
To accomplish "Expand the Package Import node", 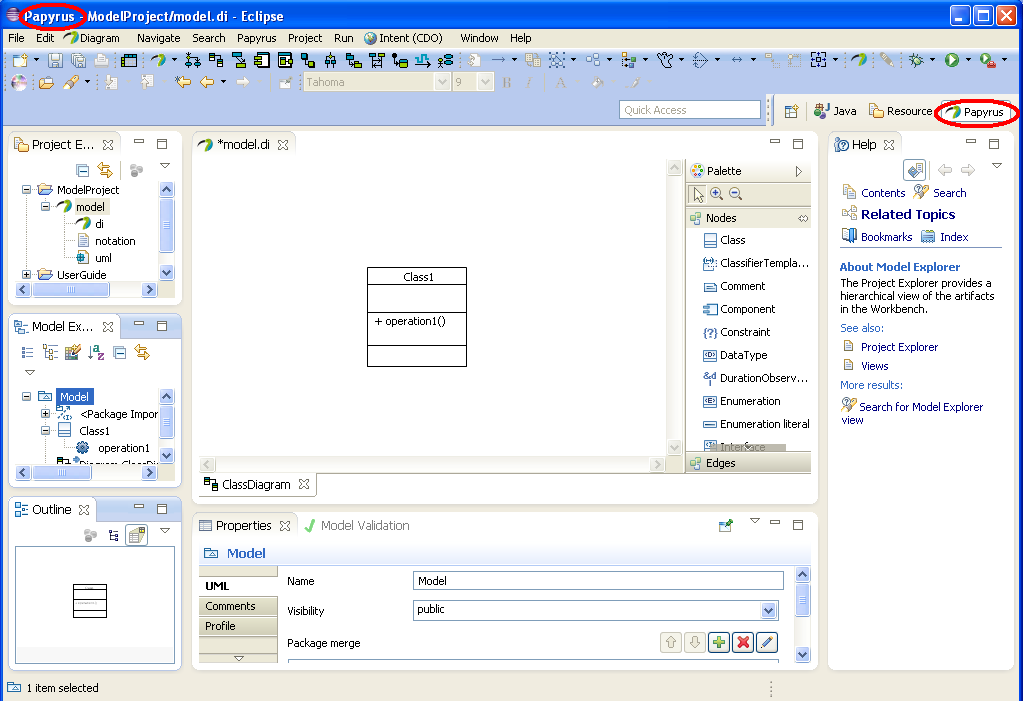I will (x=45, y=413).
